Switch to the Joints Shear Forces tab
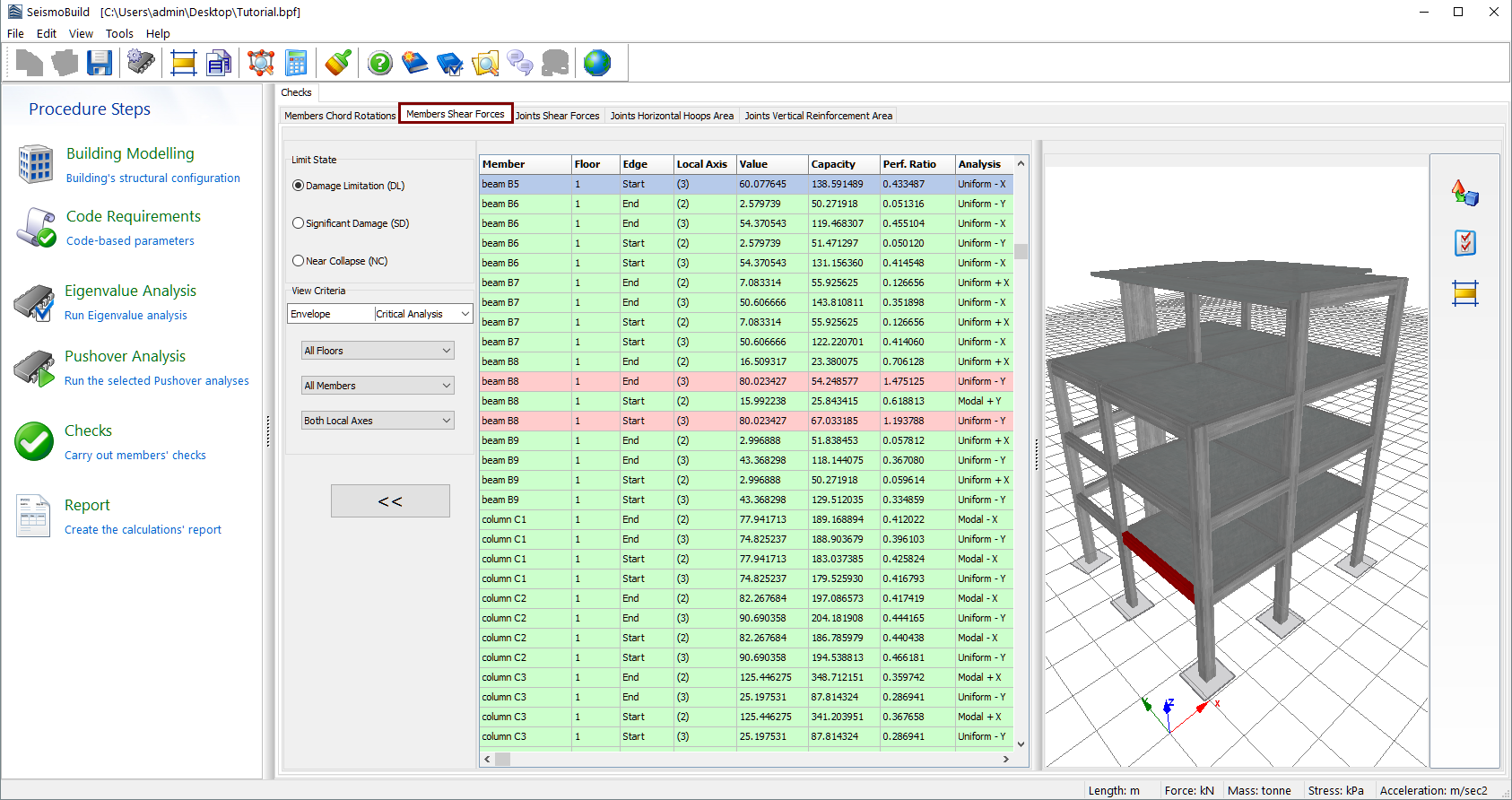The width and height of the screenshot is (1512, 800). tap(557, 116)
